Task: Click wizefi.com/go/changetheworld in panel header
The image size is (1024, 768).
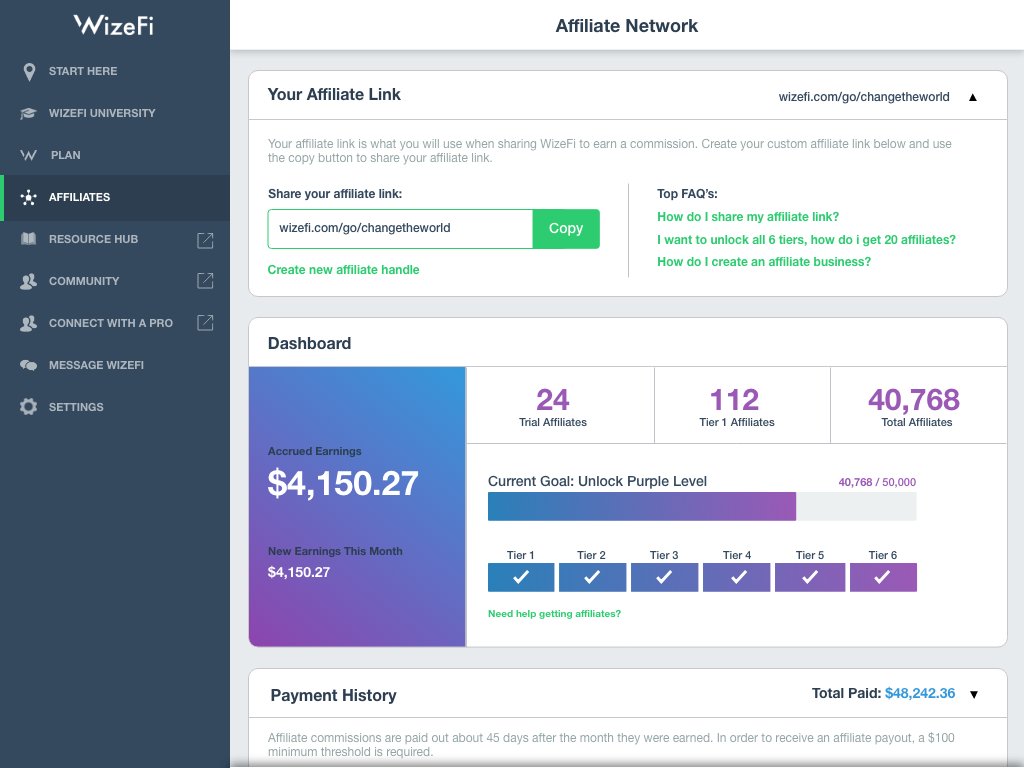Action: [x=864, y=97]
